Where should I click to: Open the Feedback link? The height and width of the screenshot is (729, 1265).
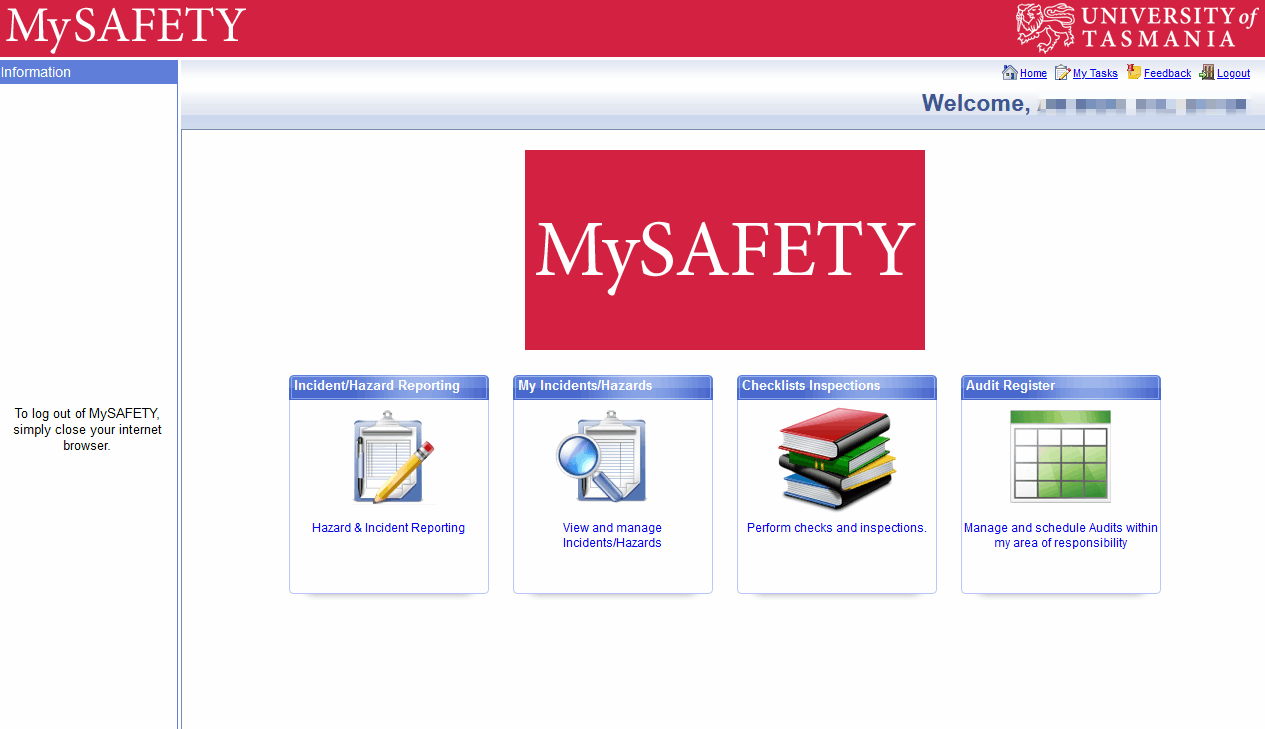pos(1167,73)
